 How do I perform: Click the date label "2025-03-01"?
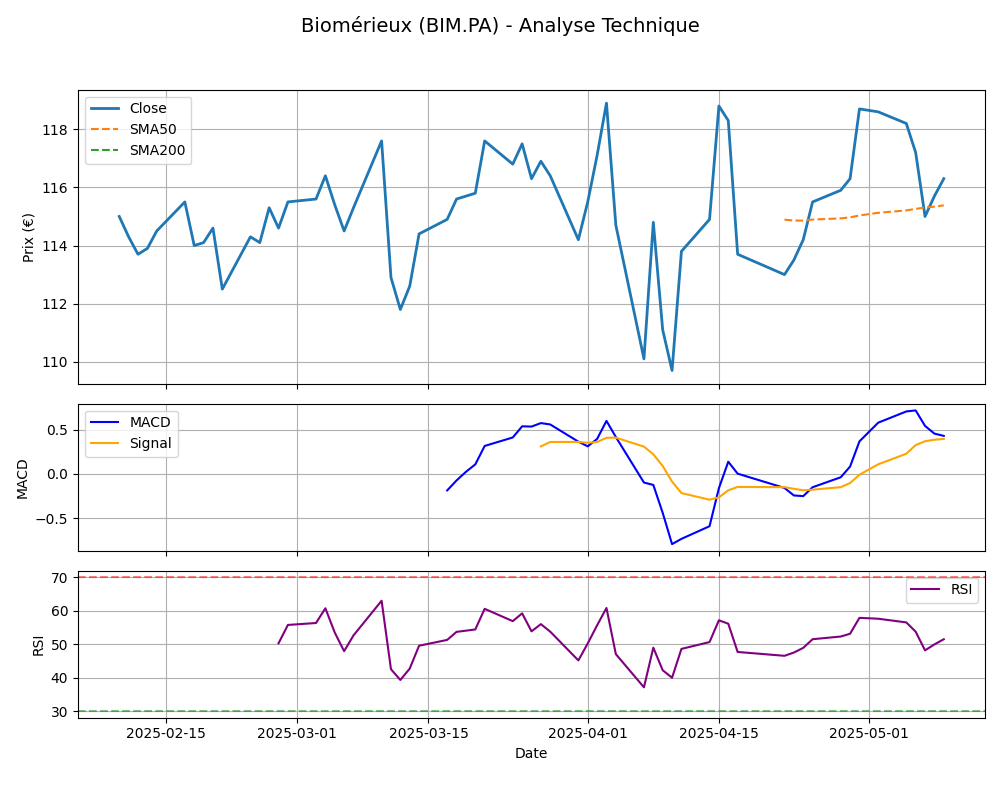click(297, 733)
